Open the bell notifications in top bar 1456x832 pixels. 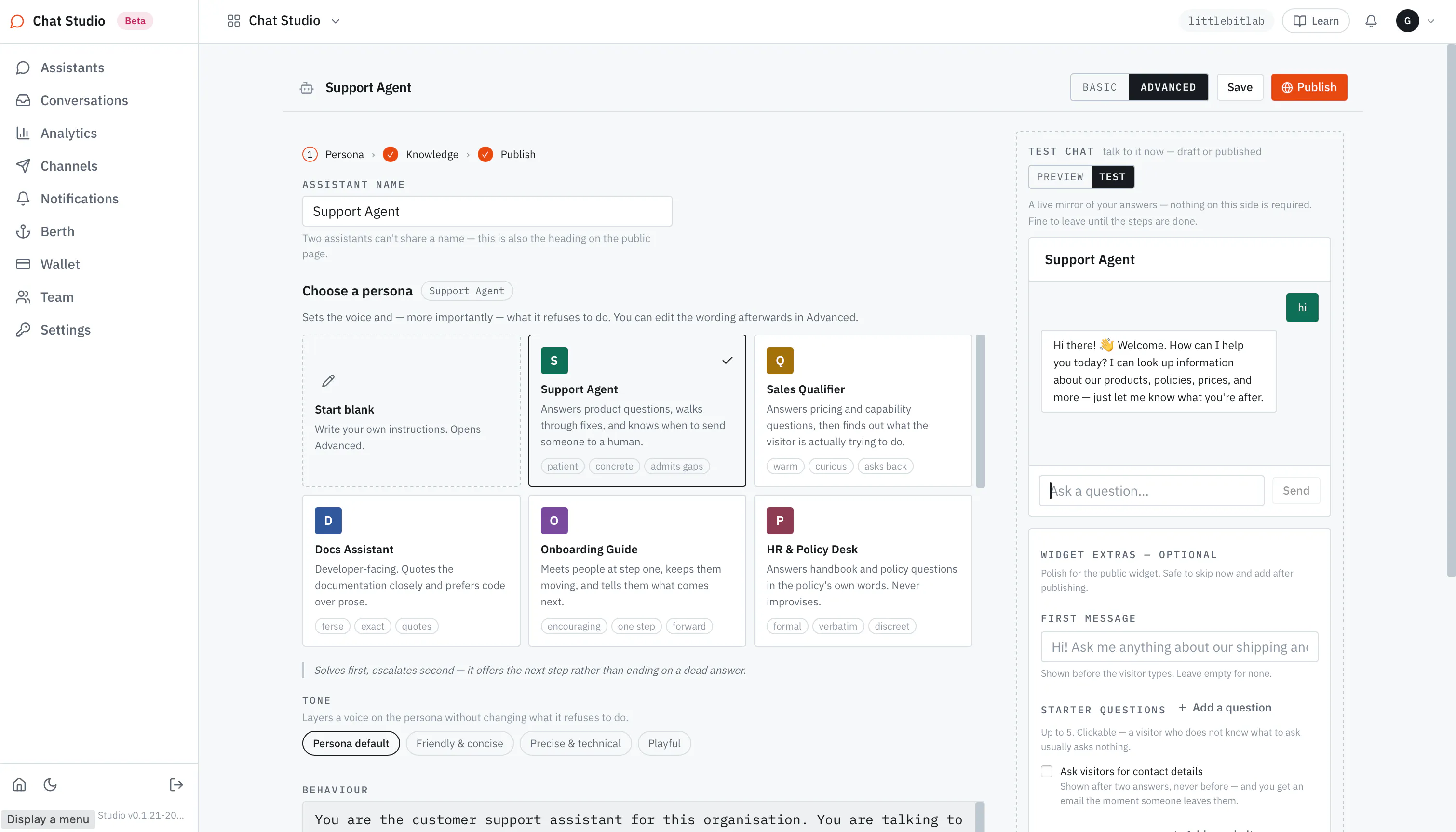(x=1371, y=21)
